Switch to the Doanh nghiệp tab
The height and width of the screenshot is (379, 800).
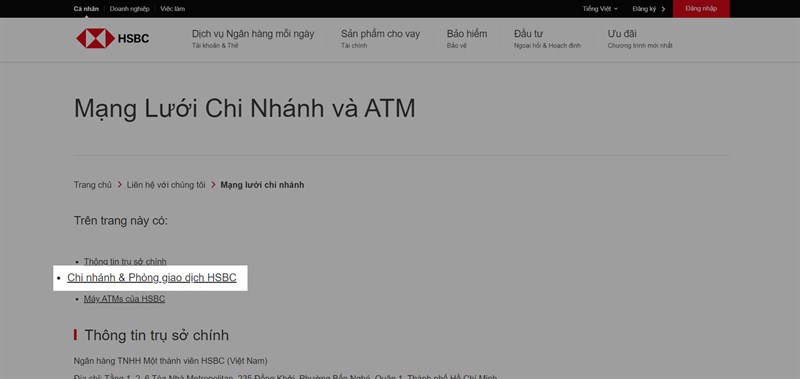click(x=130, y=9)
